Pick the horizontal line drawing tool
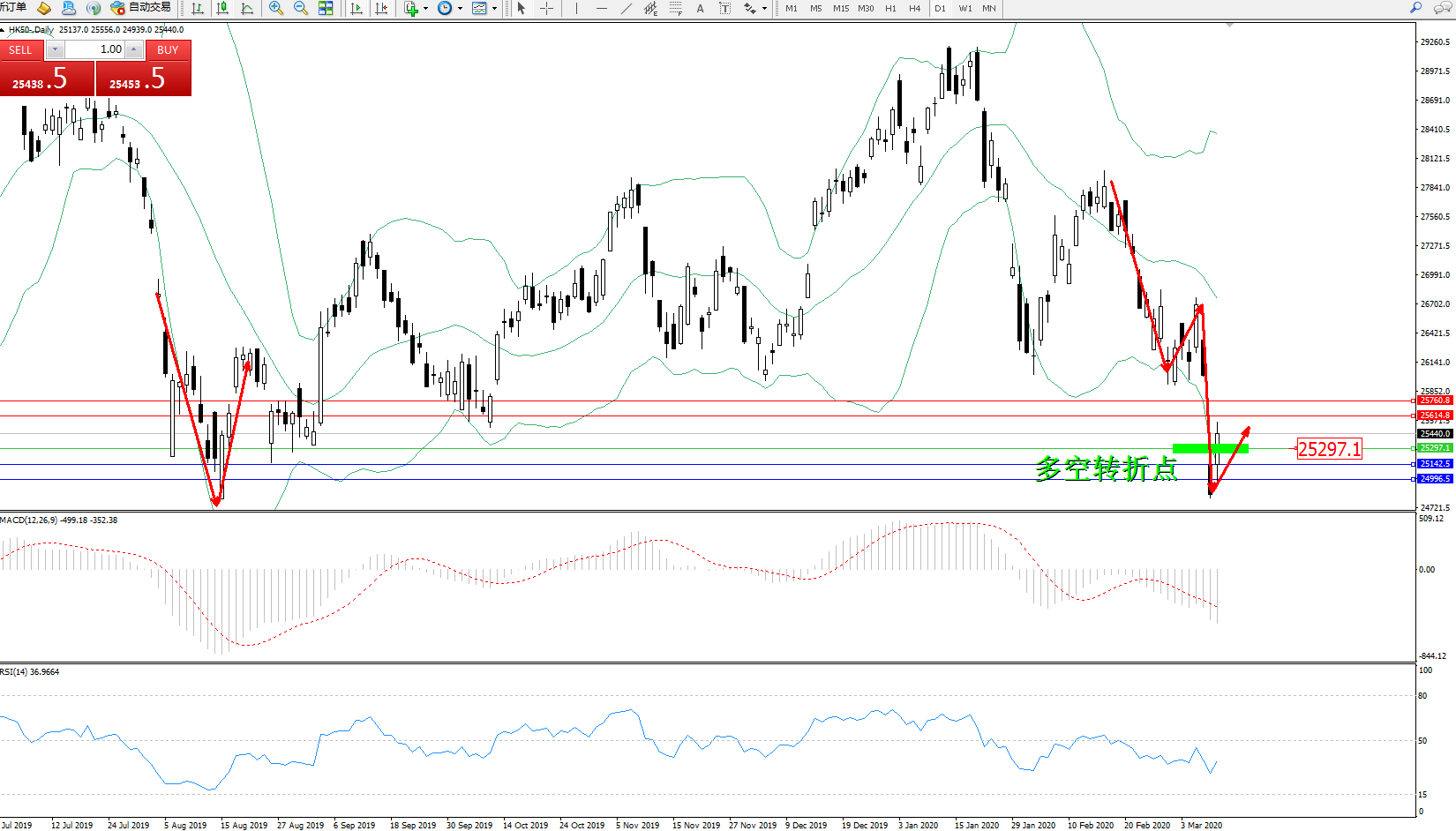Viewport: 1456px width, 831px height. (x=602, y=9)
